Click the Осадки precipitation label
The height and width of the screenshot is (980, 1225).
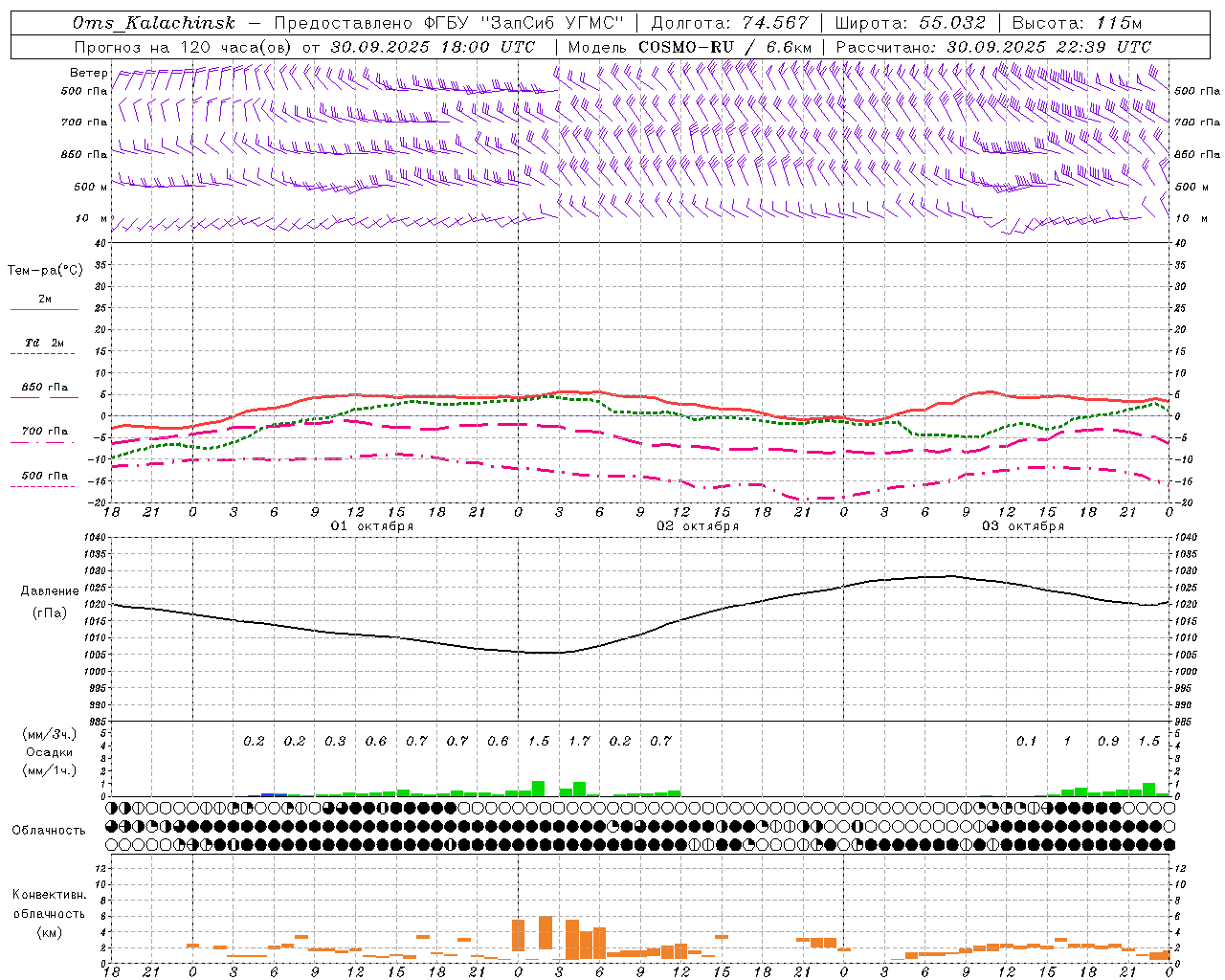pos(49,752)
